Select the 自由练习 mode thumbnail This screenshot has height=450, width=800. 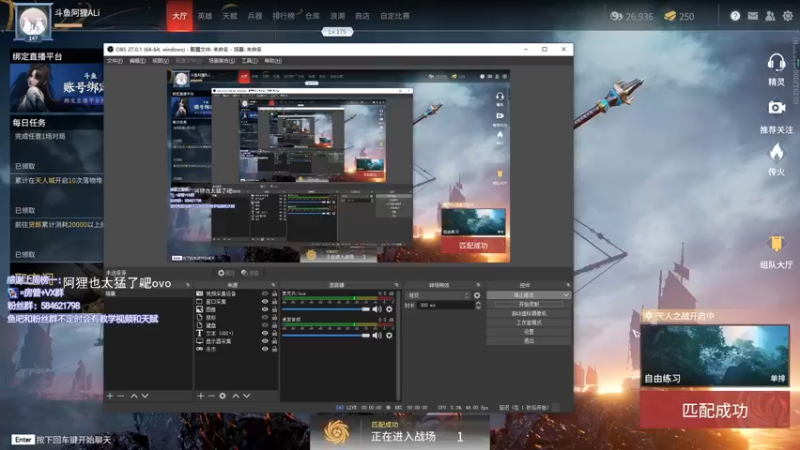pos(715,355)
